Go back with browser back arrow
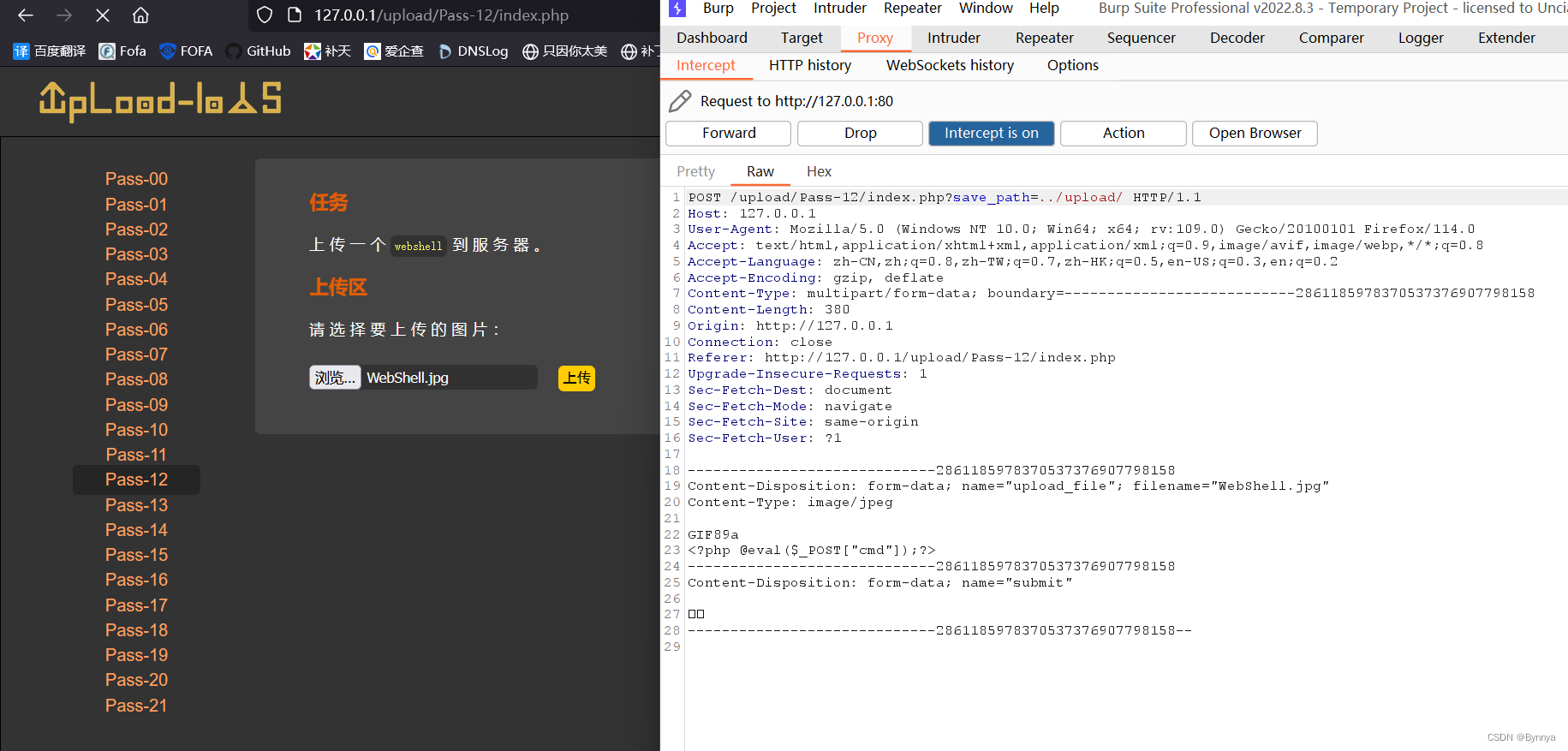The height and width of the screenshot is (751, 1568). click(26, 15)
